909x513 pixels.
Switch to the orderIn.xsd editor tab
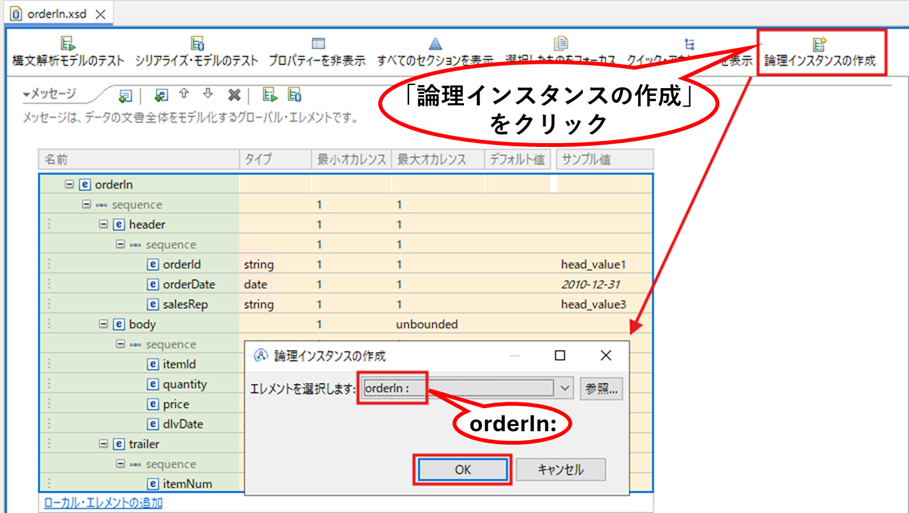point(57,14)
